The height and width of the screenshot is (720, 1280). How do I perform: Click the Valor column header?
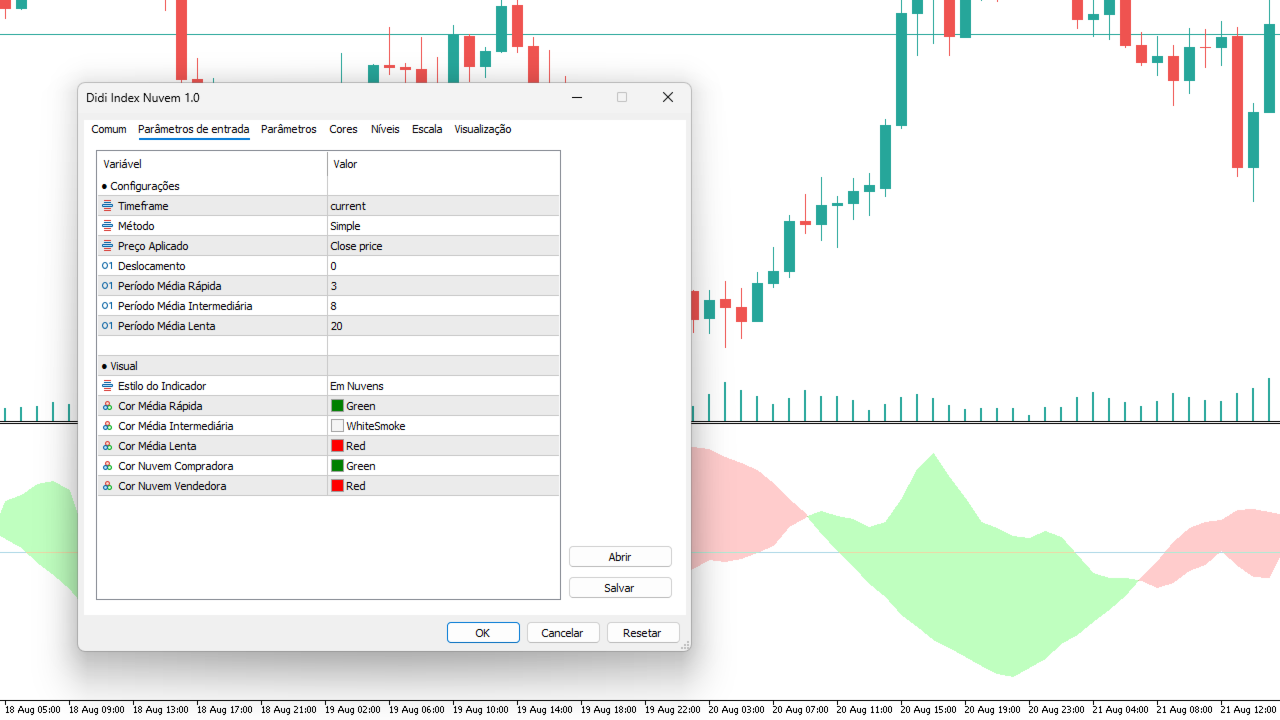[x=443, y=164]
